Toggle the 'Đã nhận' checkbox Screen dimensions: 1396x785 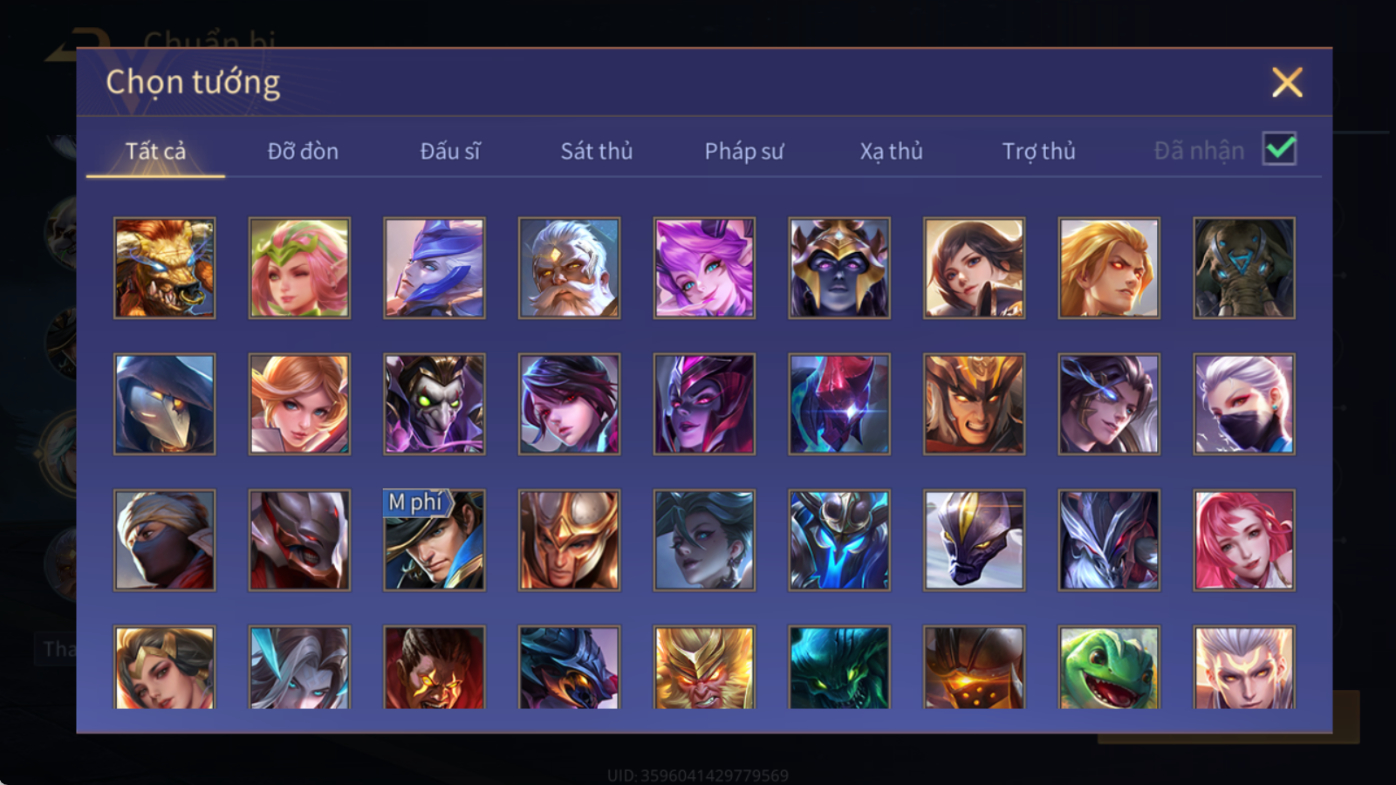tap(1279, 149)
